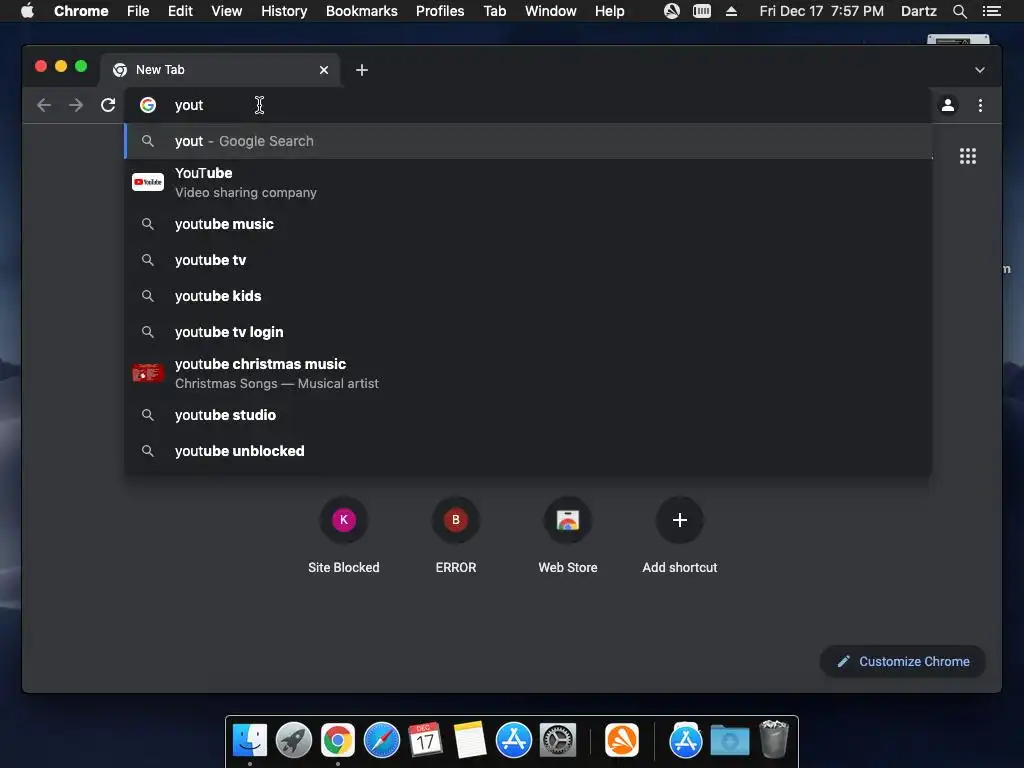The image size is (1024, 768).
Task: Open Calendar from the Dock
Action: (426, 741)
